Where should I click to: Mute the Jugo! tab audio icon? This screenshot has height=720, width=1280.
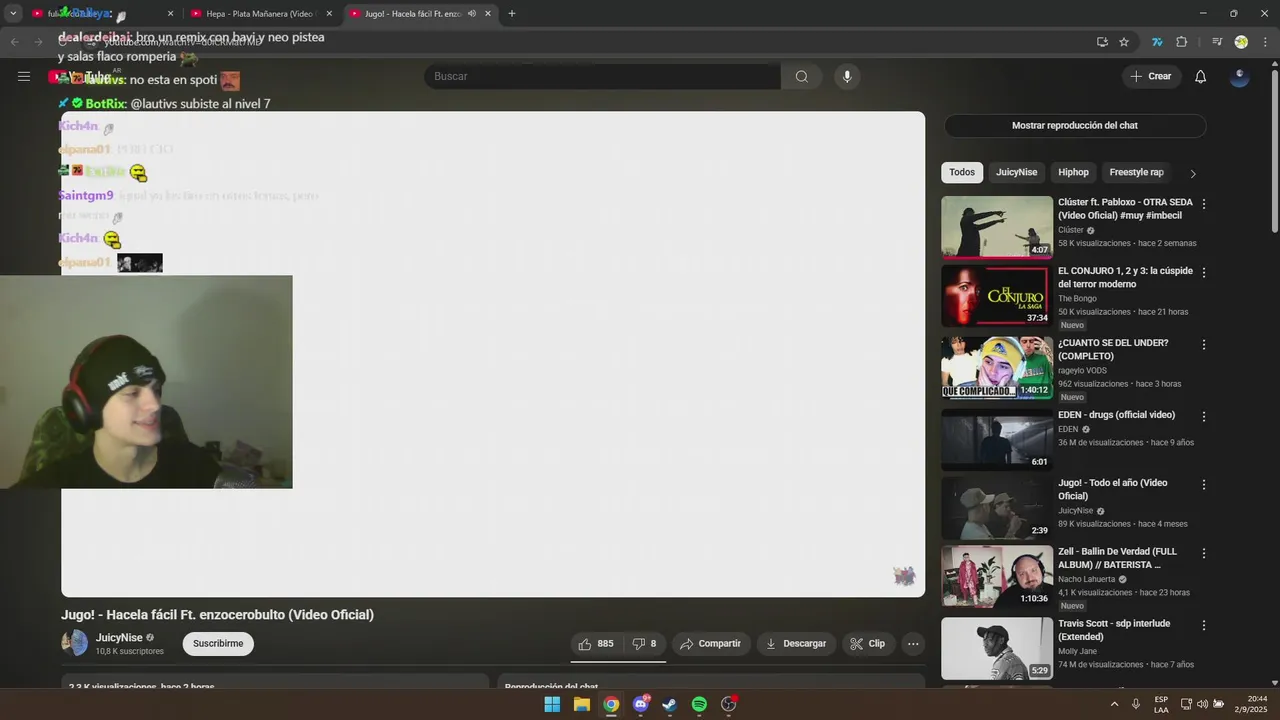click(471, 14)
